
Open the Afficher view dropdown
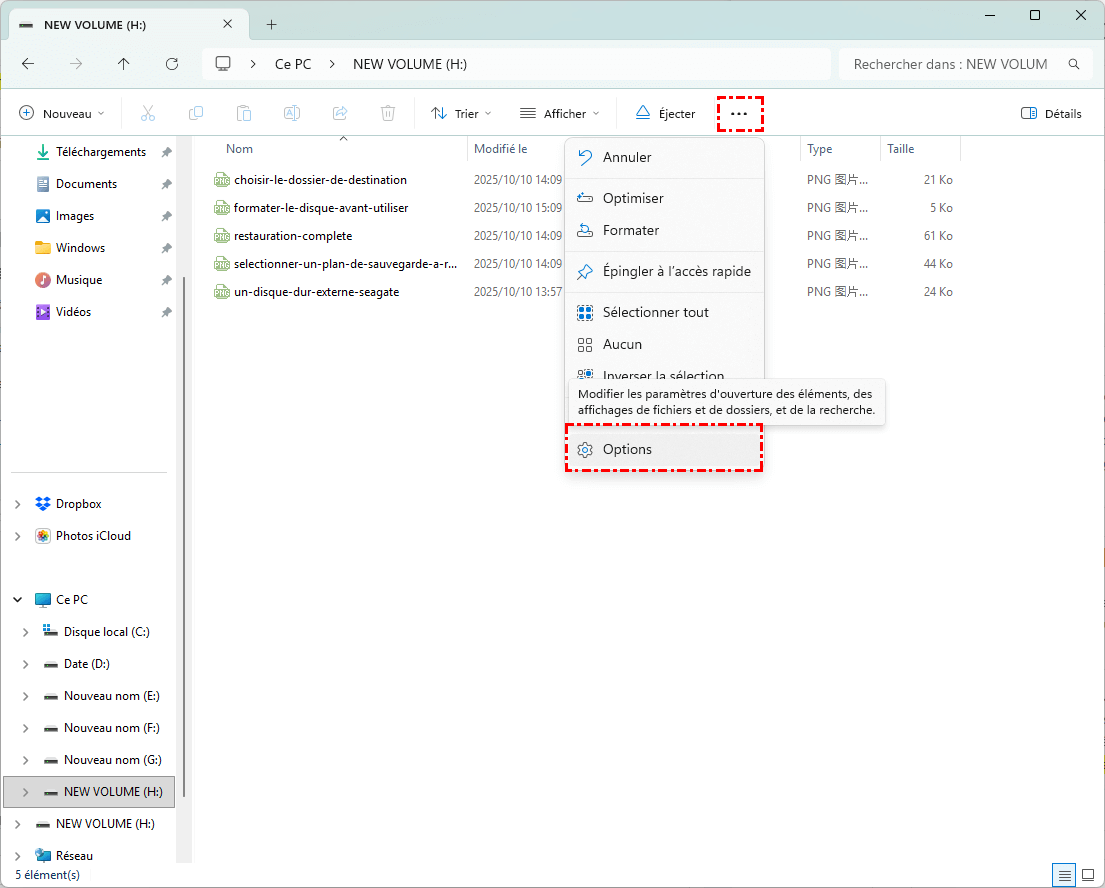tap(559, 114)
